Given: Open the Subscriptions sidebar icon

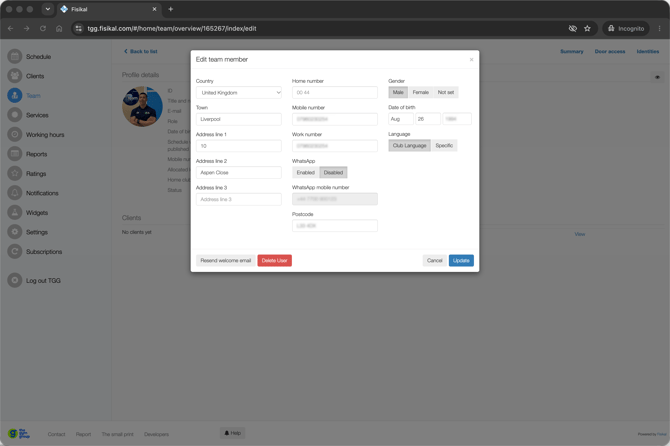Looking at the screenshot, I should 15,252.
